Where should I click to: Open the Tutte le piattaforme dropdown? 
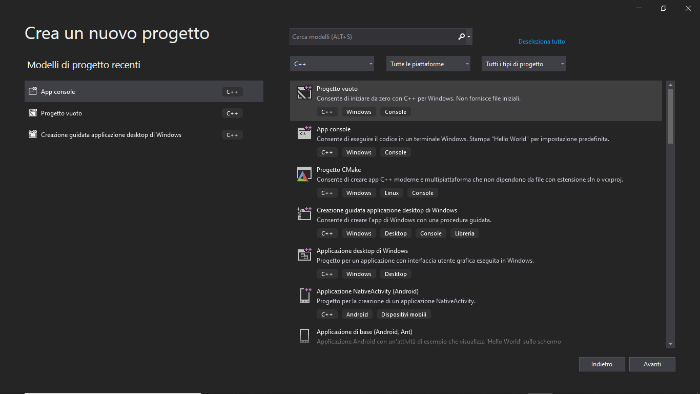click(x=428, y=64)
